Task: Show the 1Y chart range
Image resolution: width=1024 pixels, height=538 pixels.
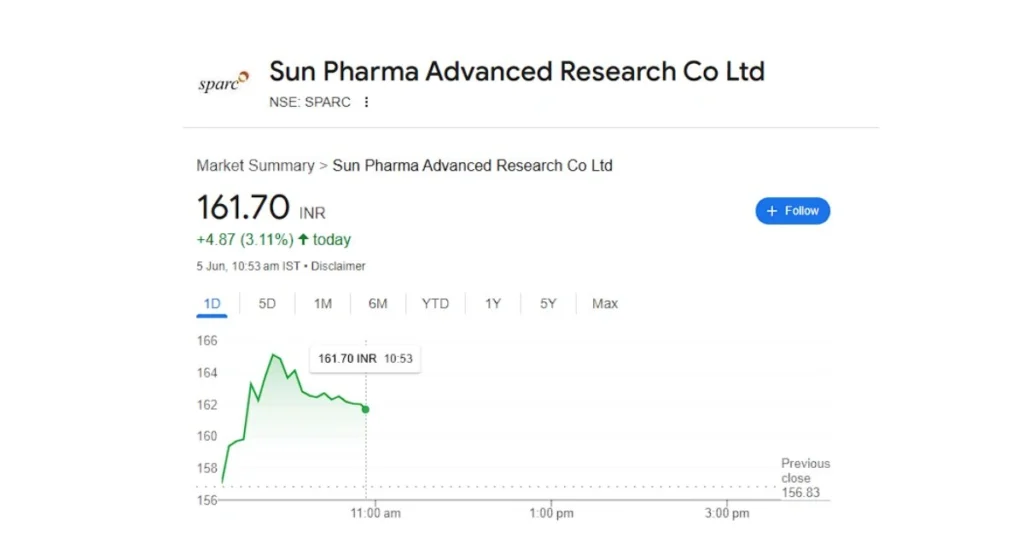Action: [x=492, y=304]
